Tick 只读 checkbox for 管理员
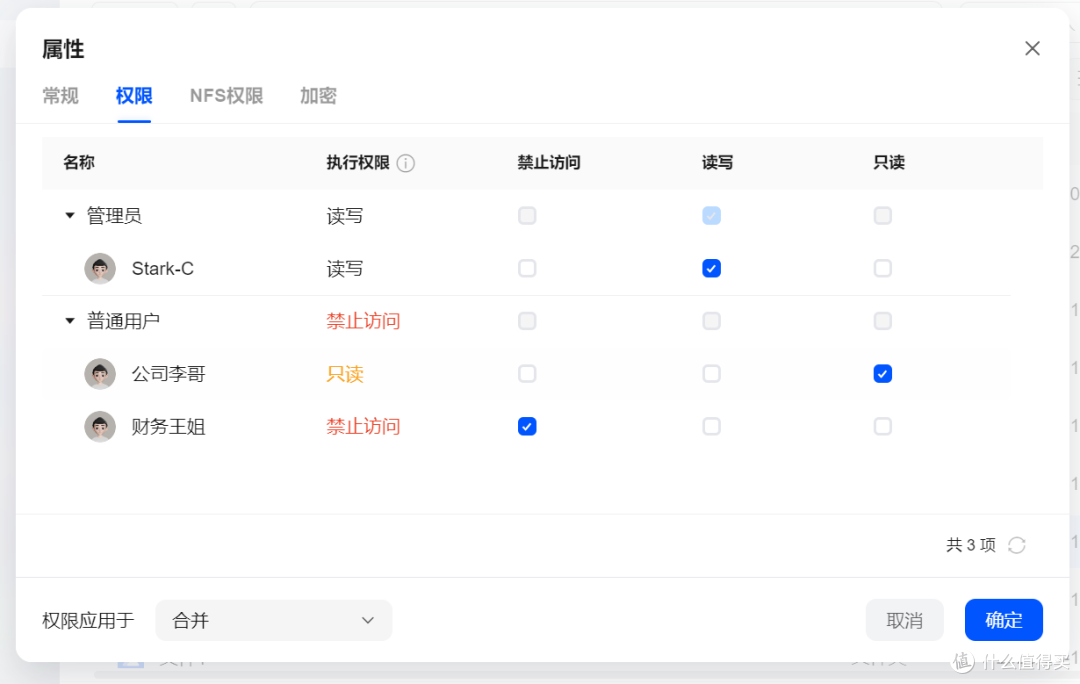 (x=882, y=216)
